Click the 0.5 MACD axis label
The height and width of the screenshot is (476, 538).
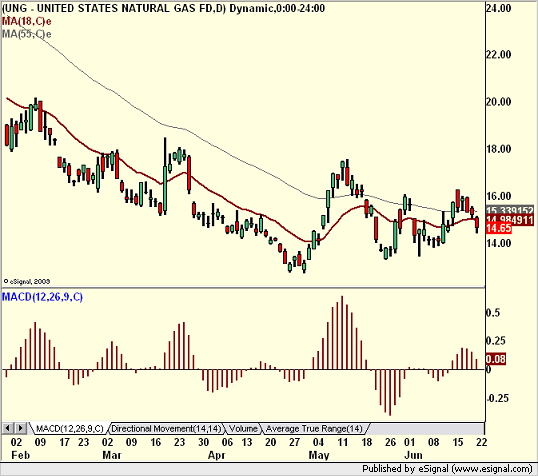tap(493, 313)
